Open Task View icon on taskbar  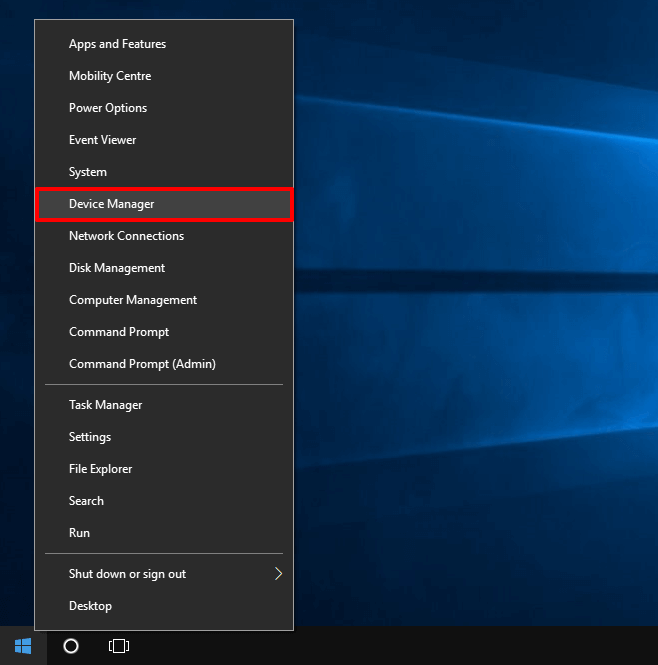(119, 646)
